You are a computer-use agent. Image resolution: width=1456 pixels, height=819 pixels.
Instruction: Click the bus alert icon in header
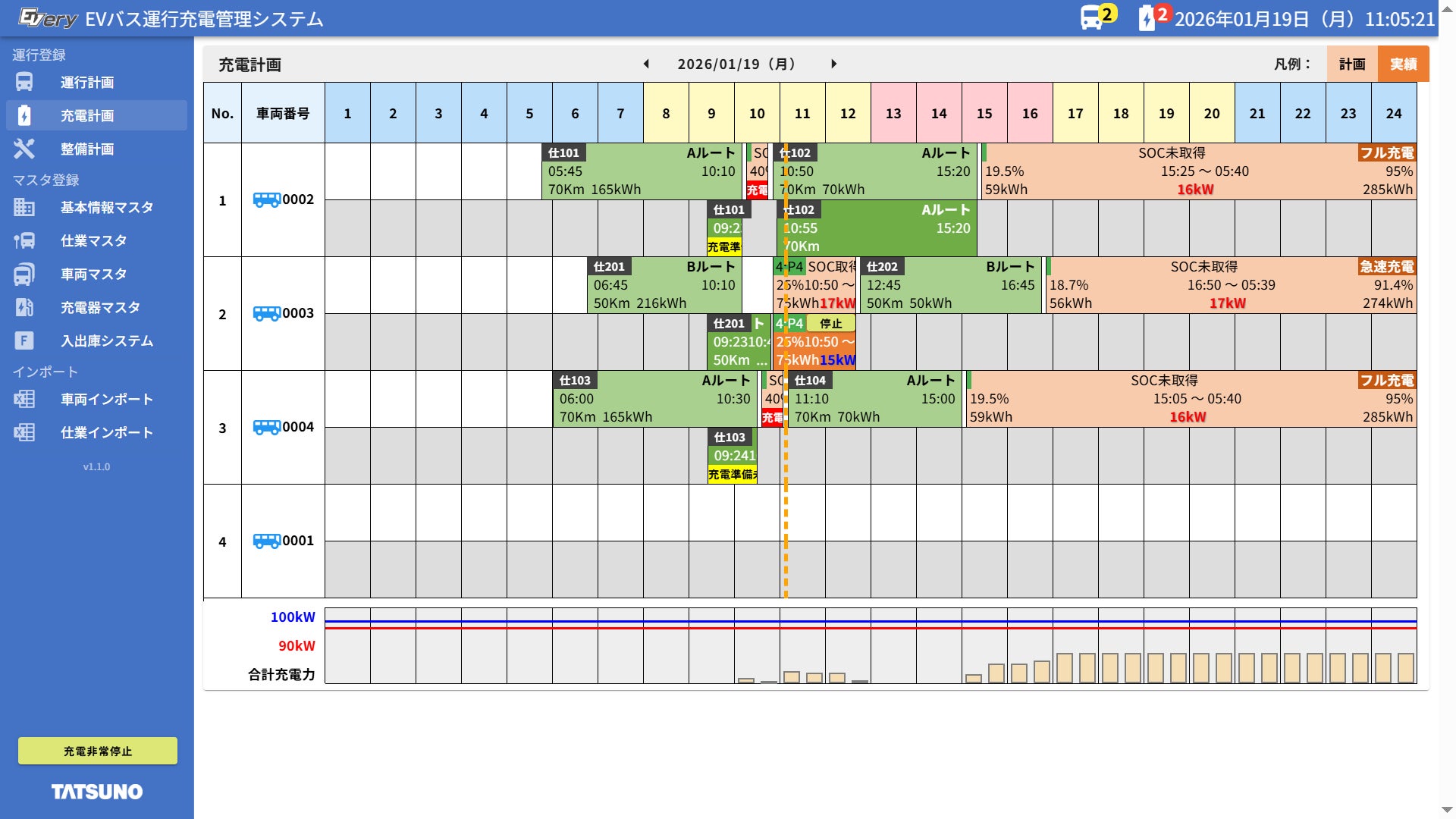click(1092, 17)
